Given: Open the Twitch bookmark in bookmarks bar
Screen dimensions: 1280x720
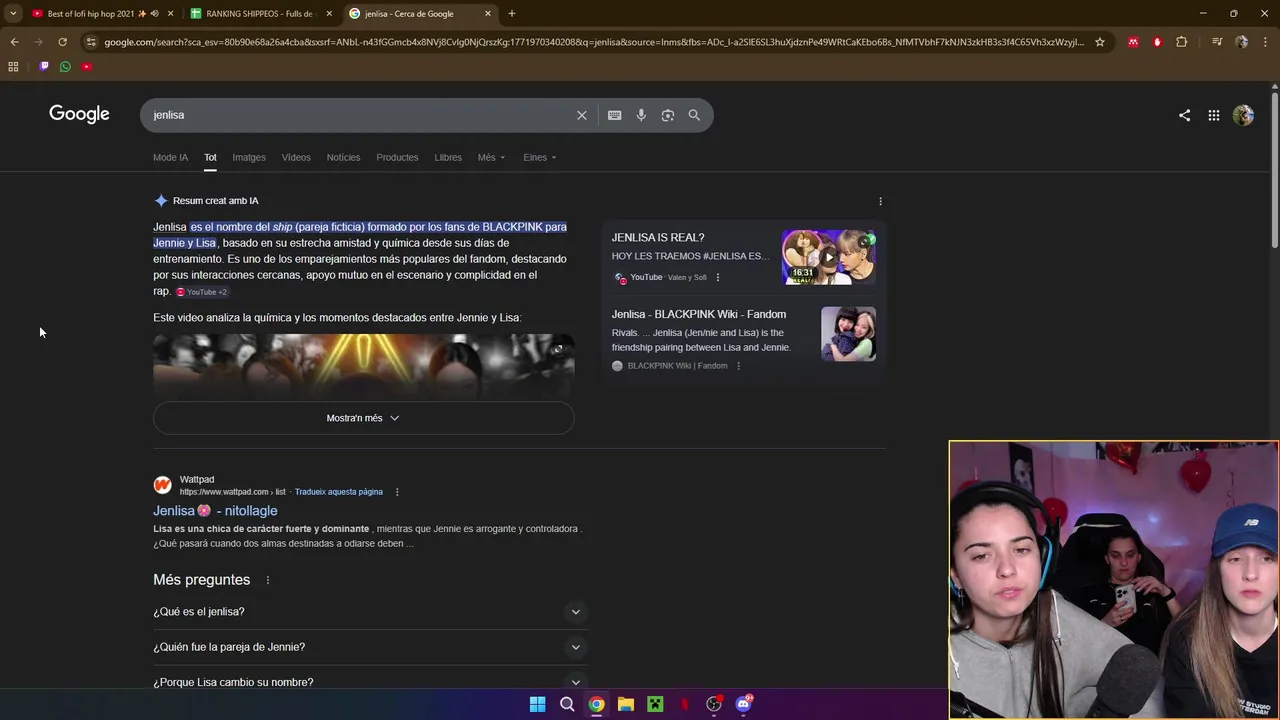Looking at the screenshot, I should coord(44,66).
